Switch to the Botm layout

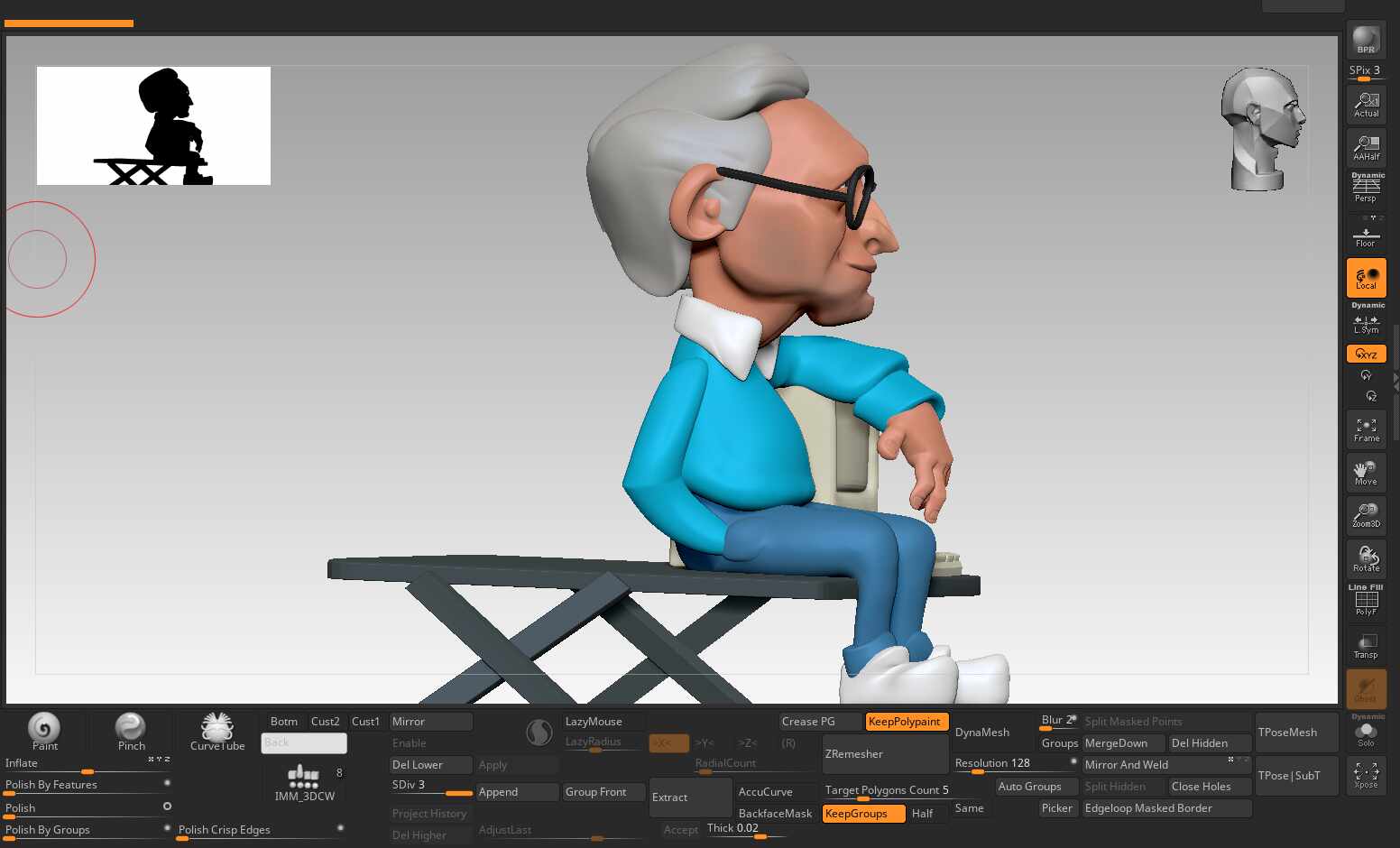(283, 722)
